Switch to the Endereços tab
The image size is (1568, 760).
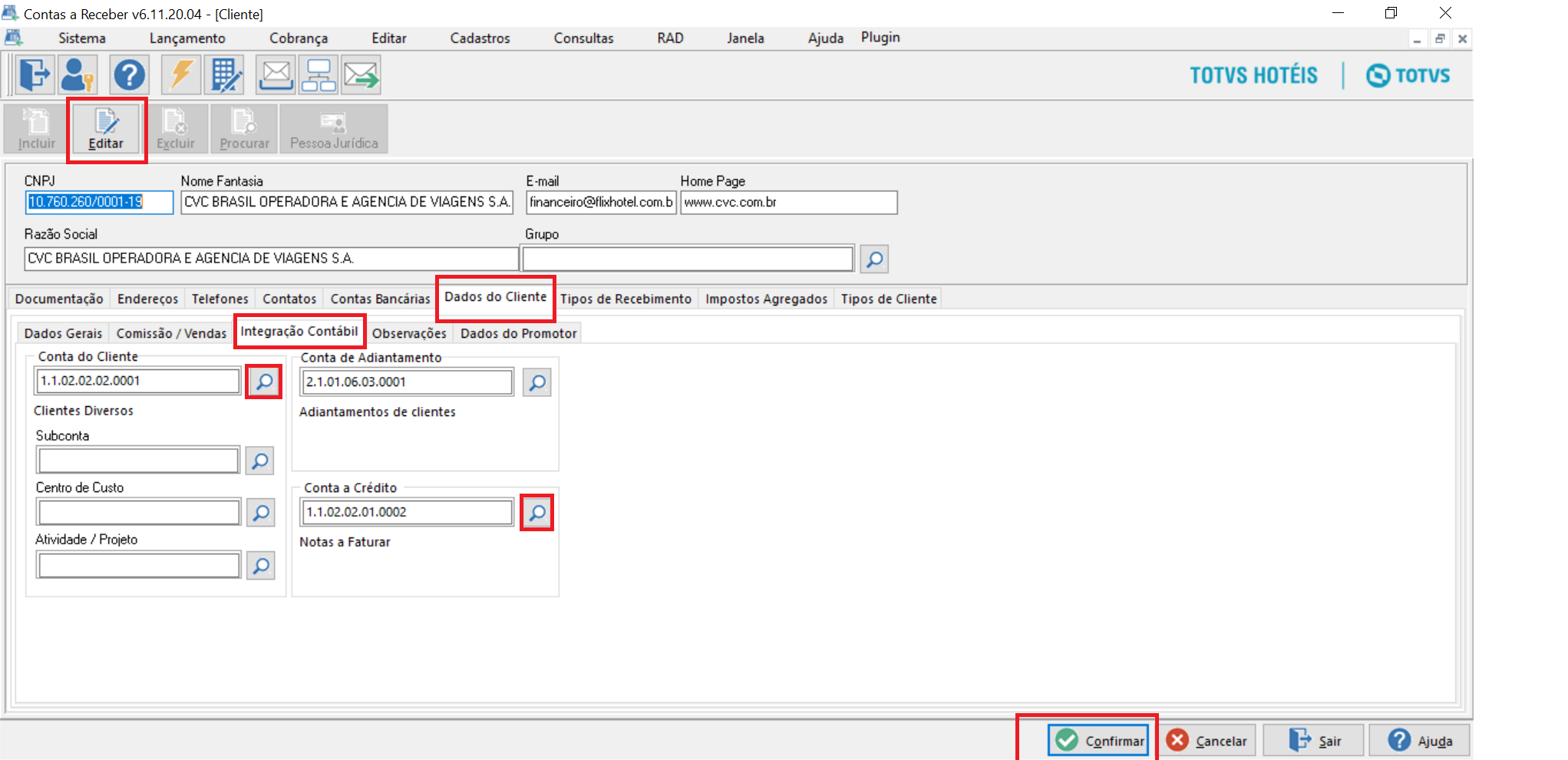[147, 299]
